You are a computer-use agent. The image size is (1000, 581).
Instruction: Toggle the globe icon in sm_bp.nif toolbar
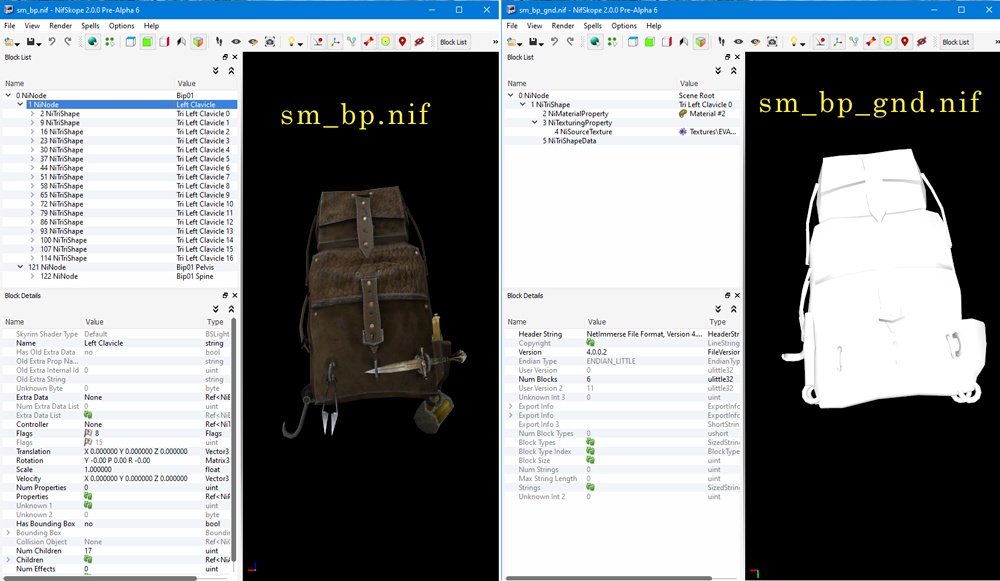[91, 42]
